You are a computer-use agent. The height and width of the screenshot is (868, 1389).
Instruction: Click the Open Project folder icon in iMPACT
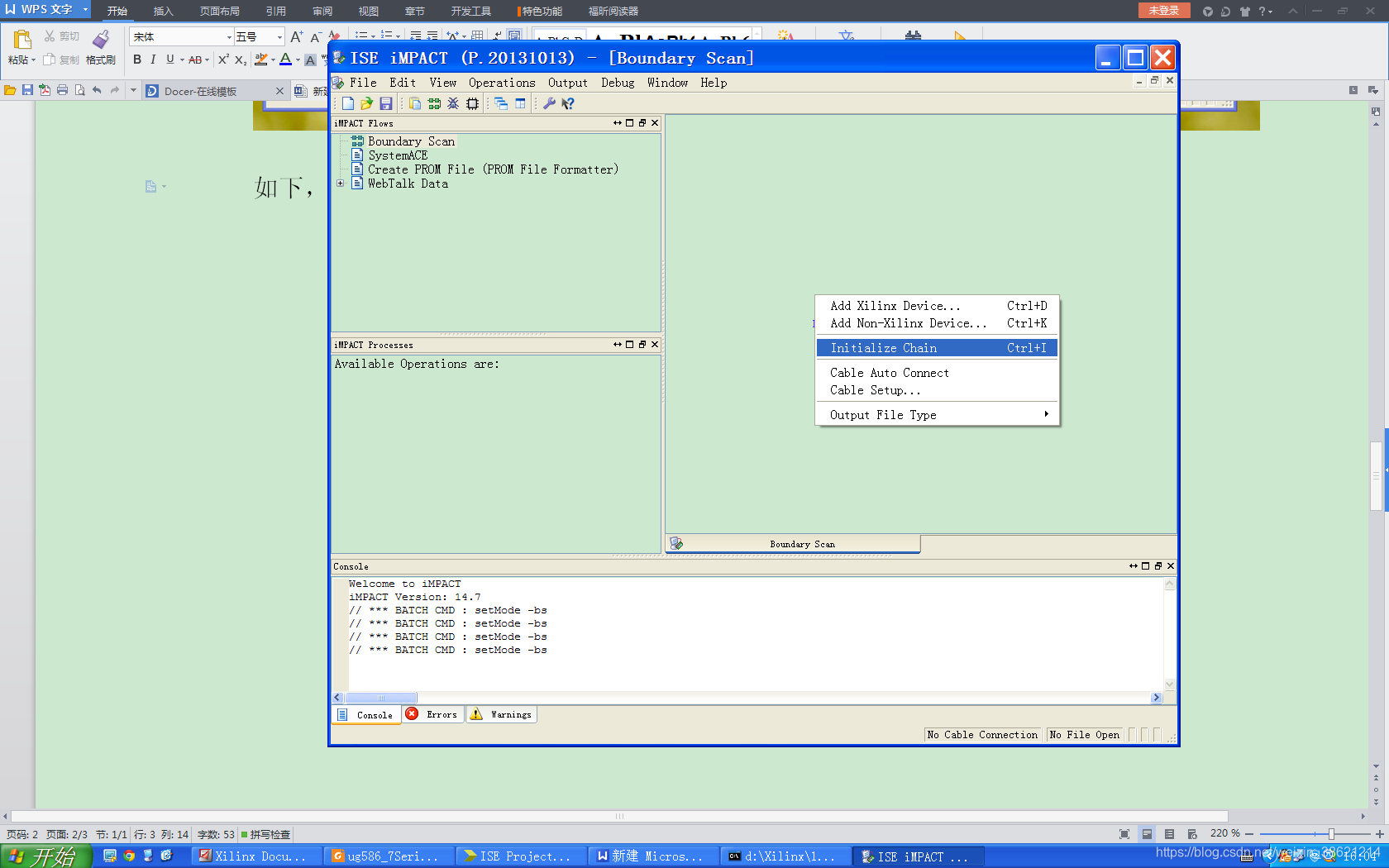(366, 103)
